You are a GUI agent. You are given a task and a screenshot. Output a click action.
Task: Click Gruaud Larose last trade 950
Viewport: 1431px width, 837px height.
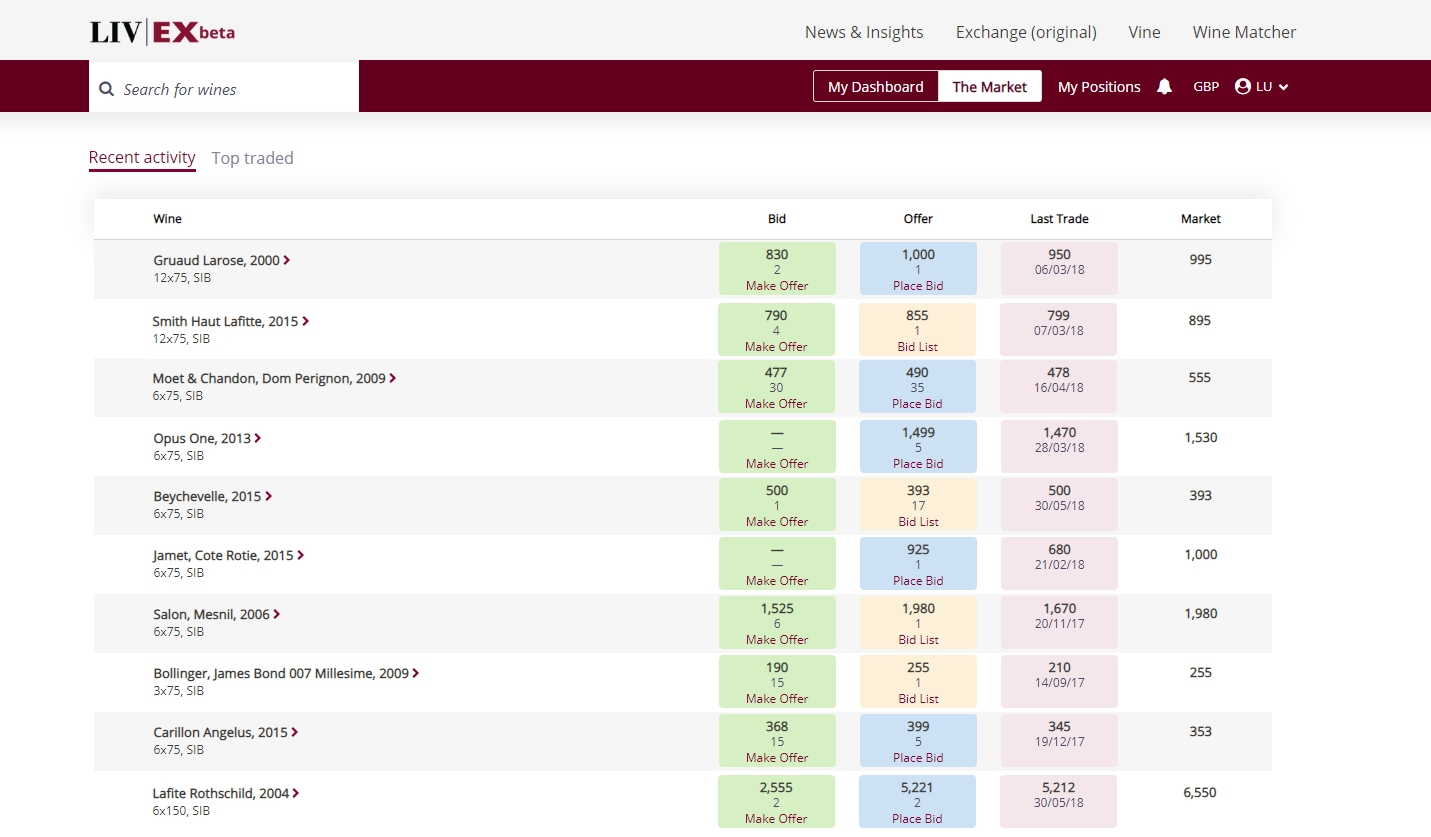[1059, 268]
